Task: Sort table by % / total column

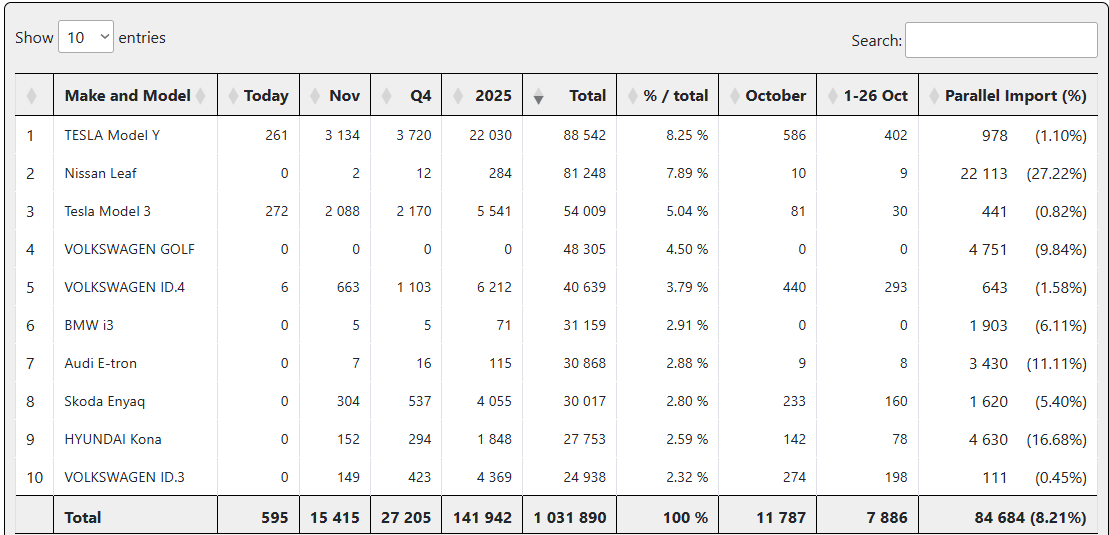Action: (x=668, y=95)
